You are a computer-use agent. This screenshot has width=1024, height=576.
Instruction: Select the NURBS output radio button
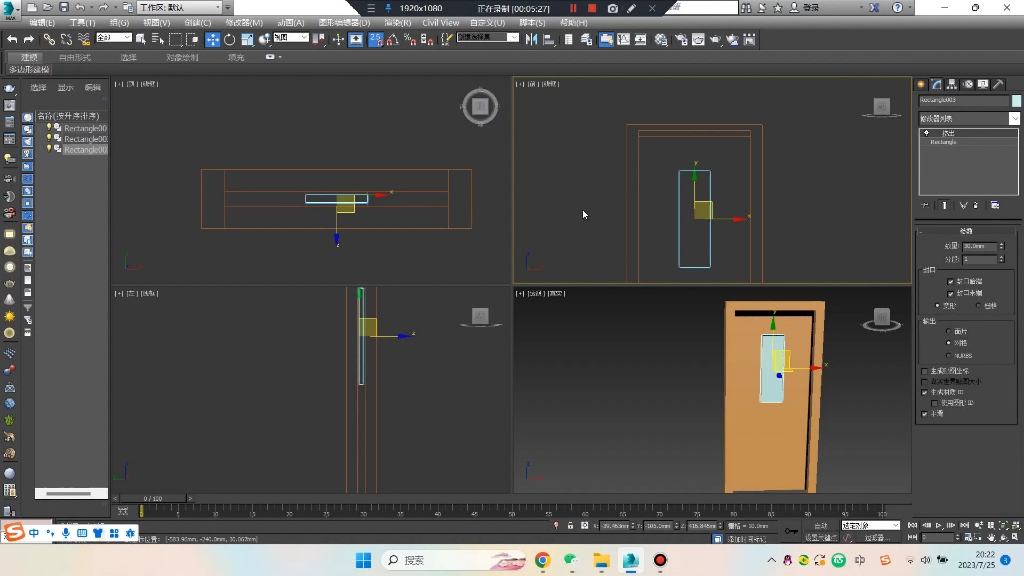point(950,354)
